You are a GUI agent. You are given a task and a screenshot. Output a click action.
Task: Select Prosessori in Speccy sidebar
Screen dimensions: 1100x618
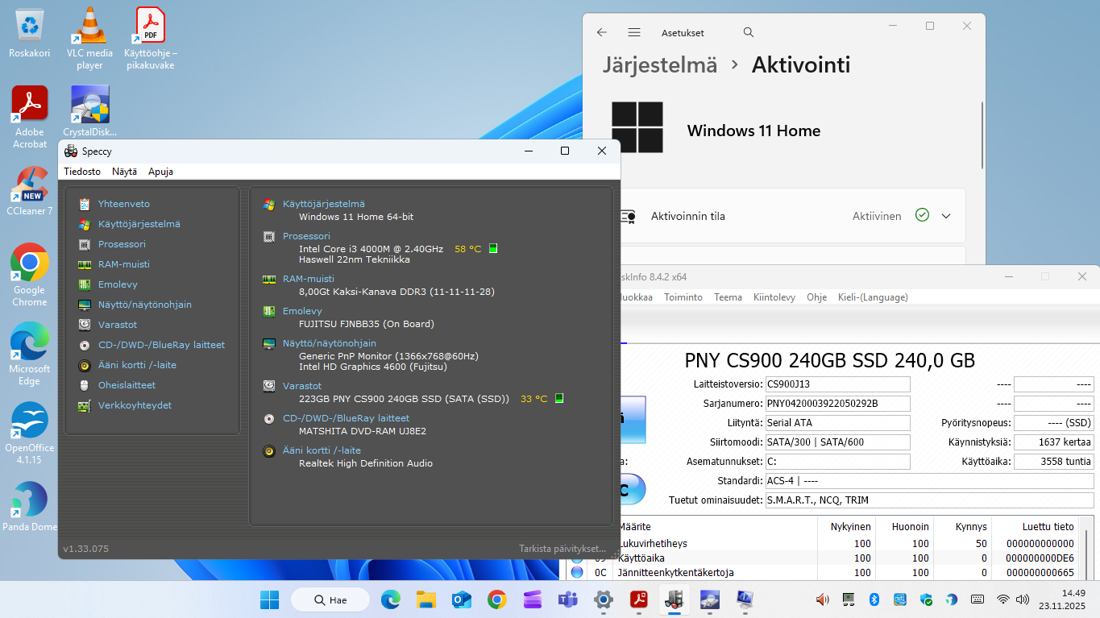(x=121, y=244)
